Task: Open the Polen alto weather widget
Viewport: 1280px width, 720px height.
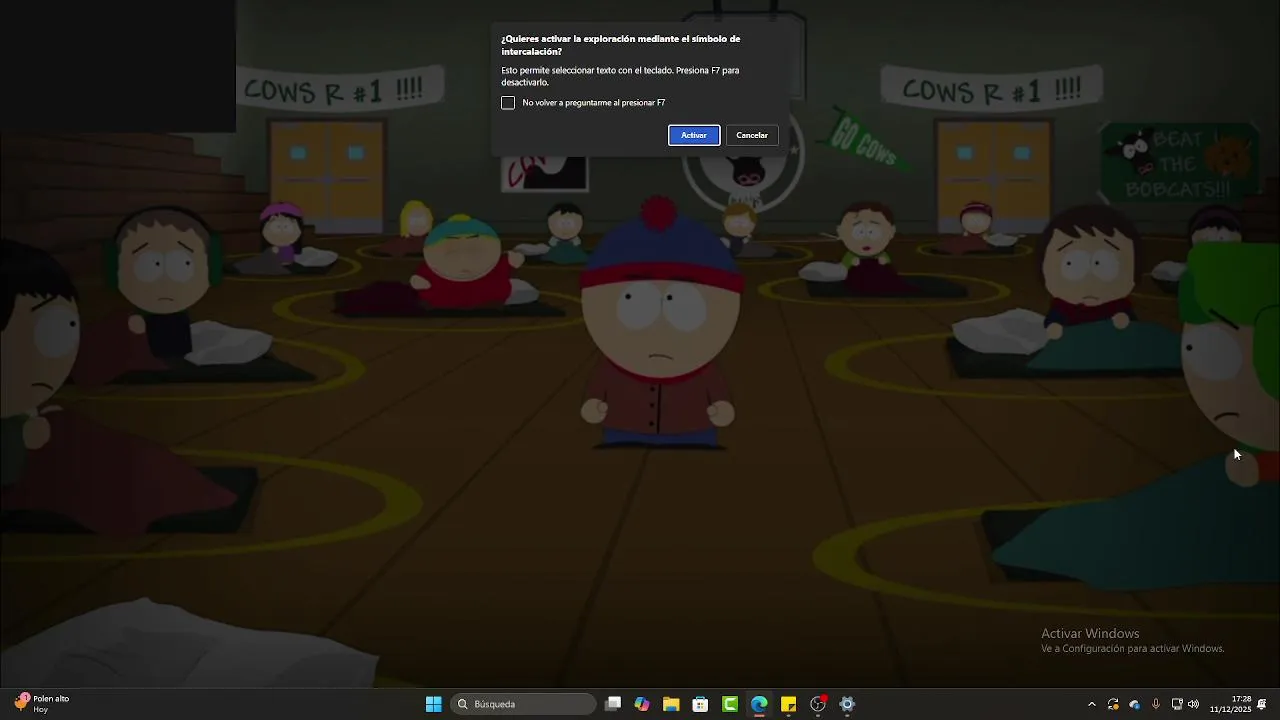Action: click(x=42, y=704)
